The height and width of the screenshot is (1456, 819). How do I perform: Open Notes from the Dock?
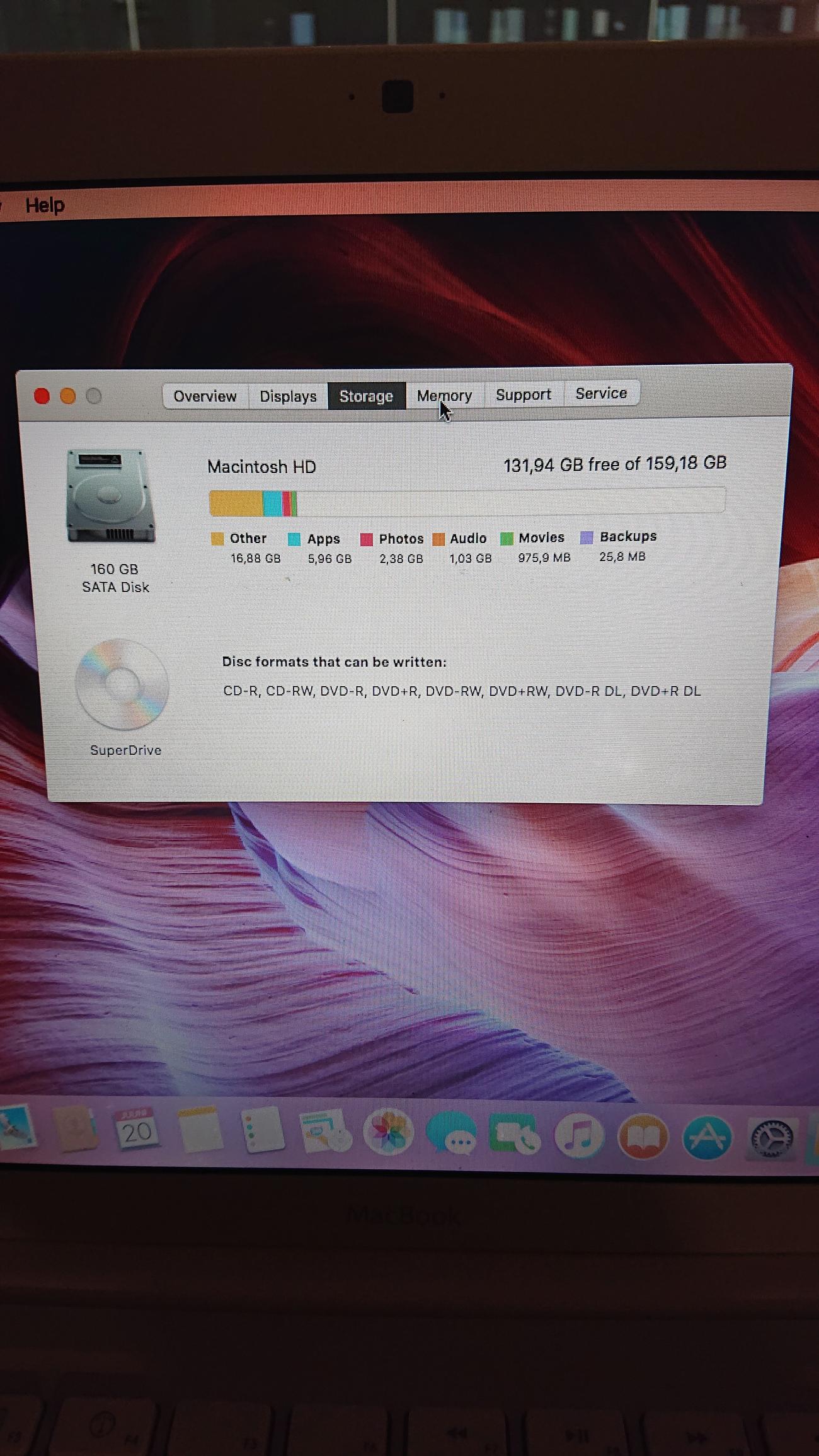click(200, 1131)
